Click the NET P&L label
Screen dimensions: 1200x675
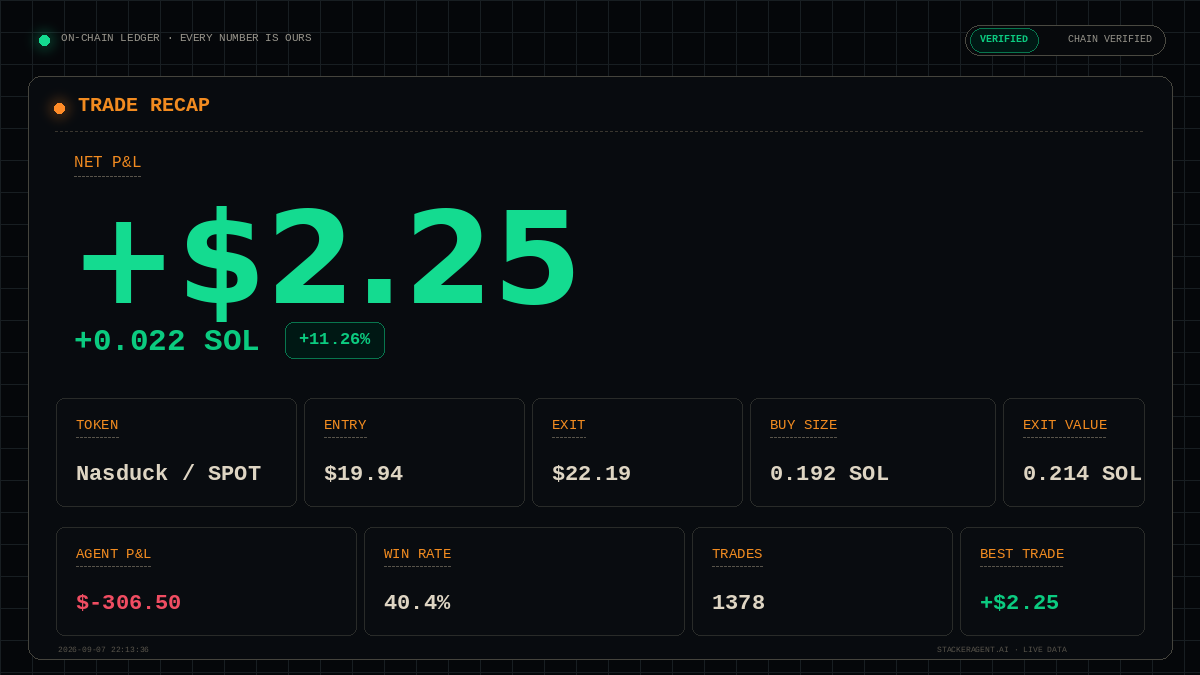pyautogui.click(x=108, y=162)
